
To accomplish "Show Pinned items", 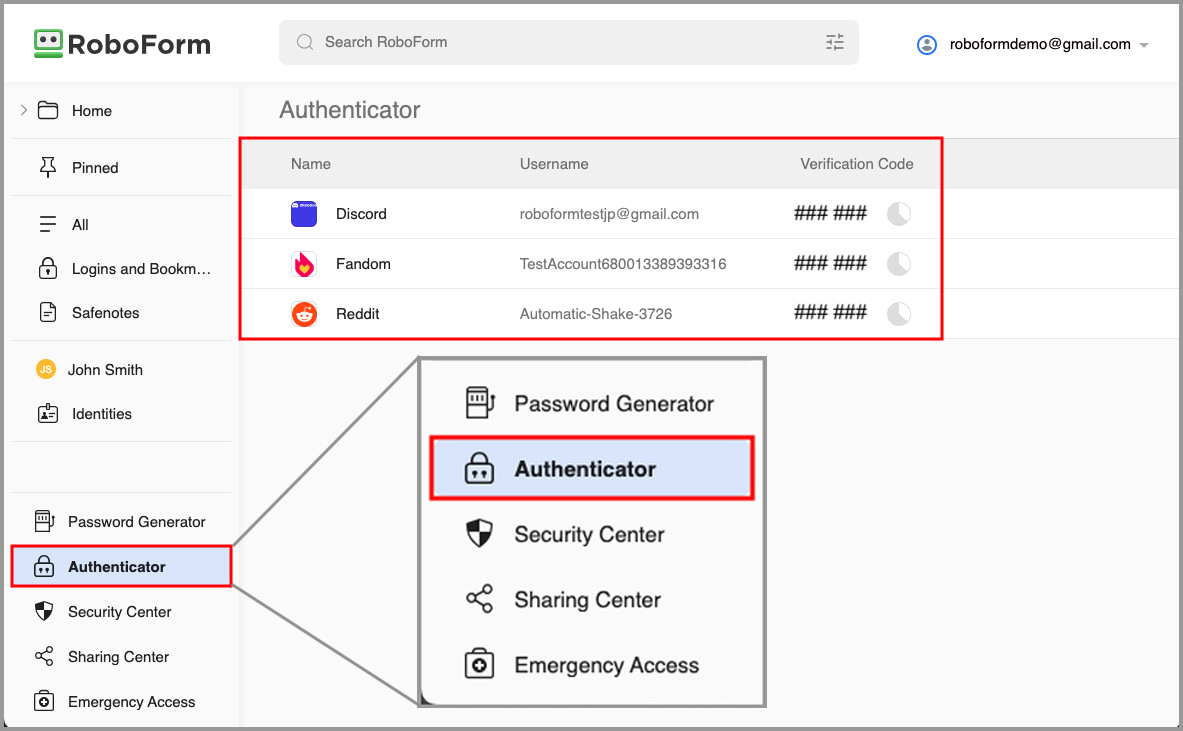I will click(94, 167).
